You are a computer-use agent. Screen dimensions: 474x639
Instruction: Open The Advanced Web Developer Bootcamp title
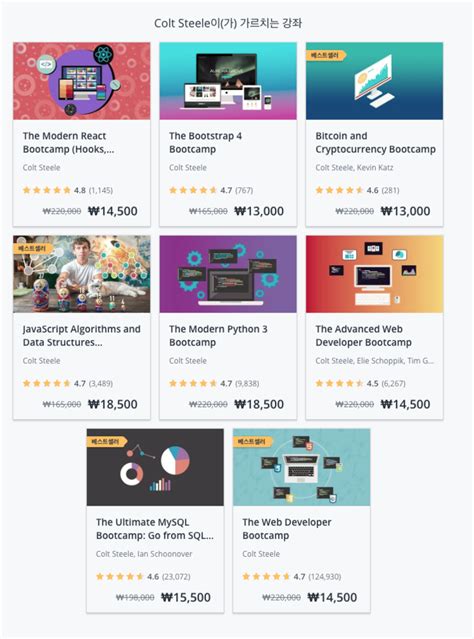click(x=363, y=335)
